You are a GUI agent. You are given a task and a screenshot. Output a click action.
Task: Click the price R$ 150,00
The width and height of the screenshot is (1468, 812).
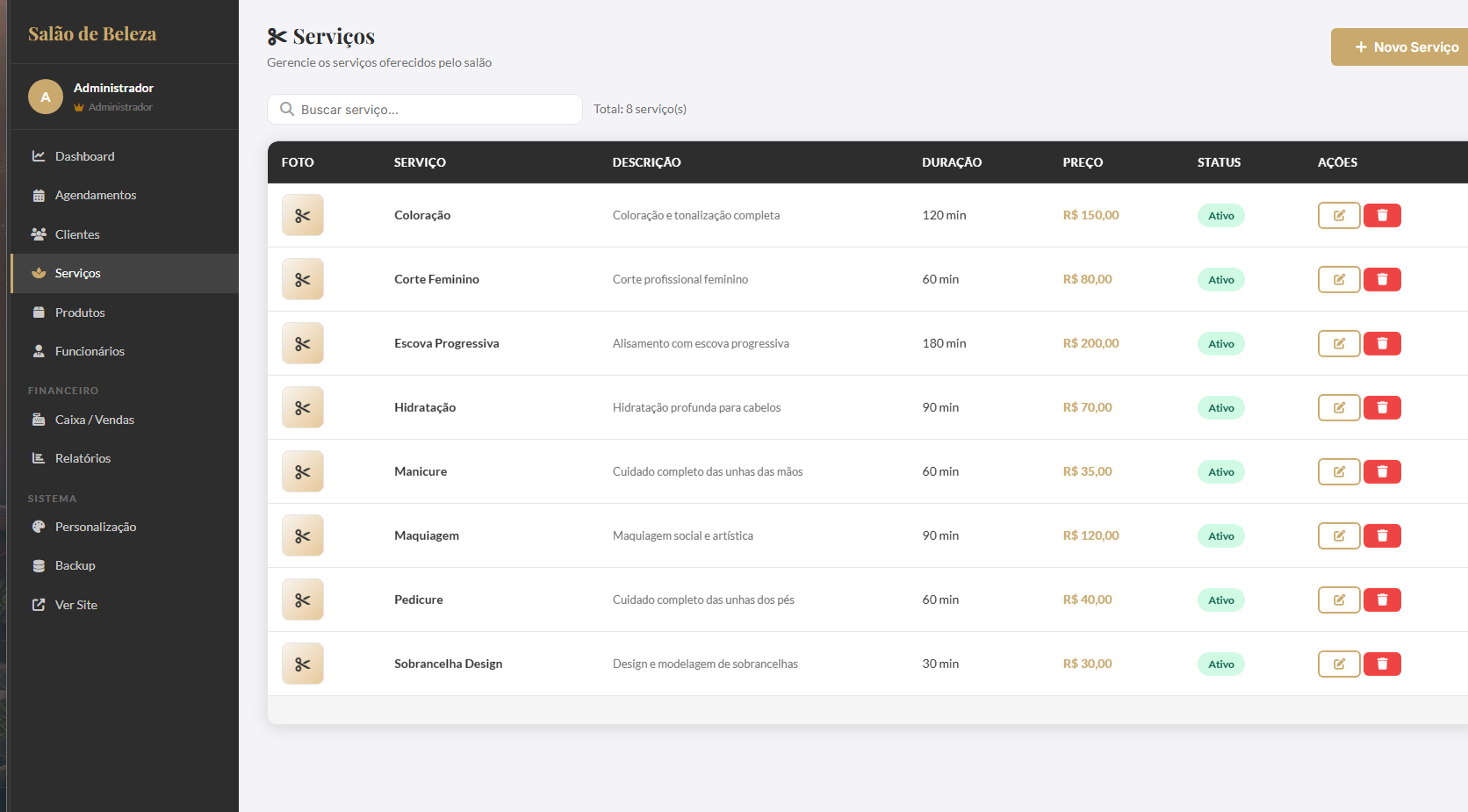1090,215
